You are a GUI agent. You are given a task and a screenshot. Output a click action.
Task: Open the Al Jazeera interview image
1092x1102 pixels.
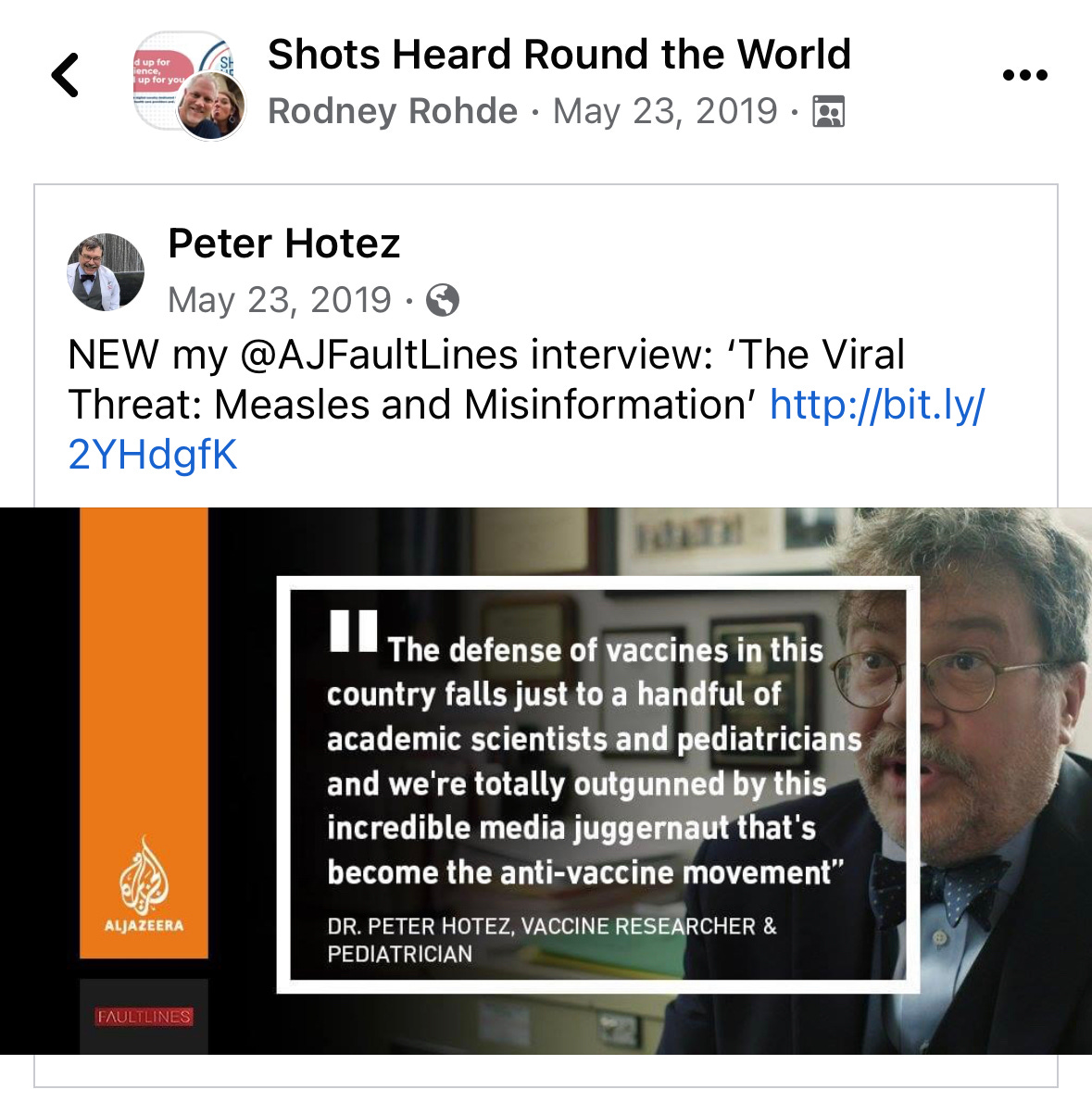[x=546, y=781]
